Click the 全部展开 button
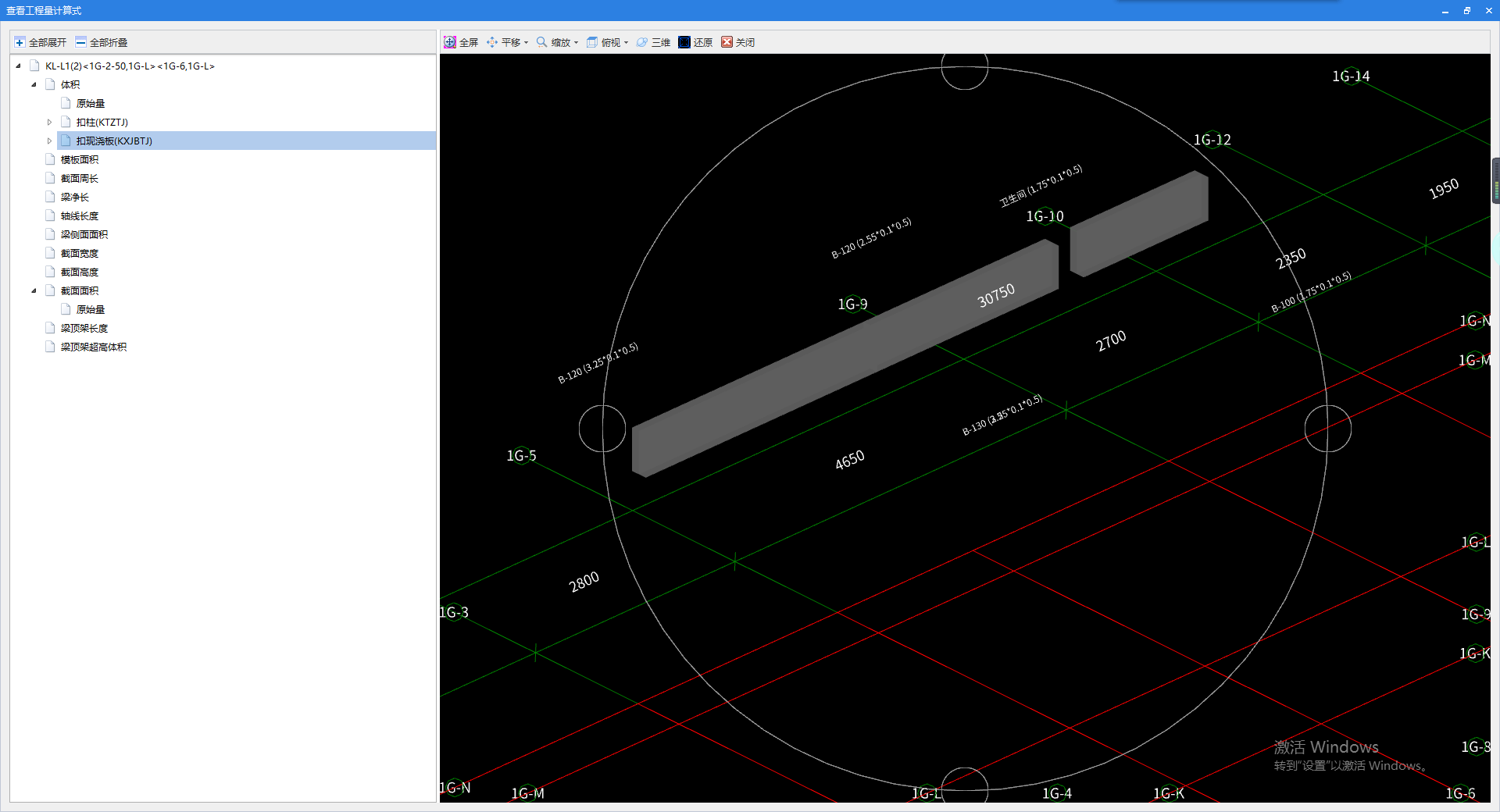The width and height of the screenshot is (1500, 812). click(41, 42)
